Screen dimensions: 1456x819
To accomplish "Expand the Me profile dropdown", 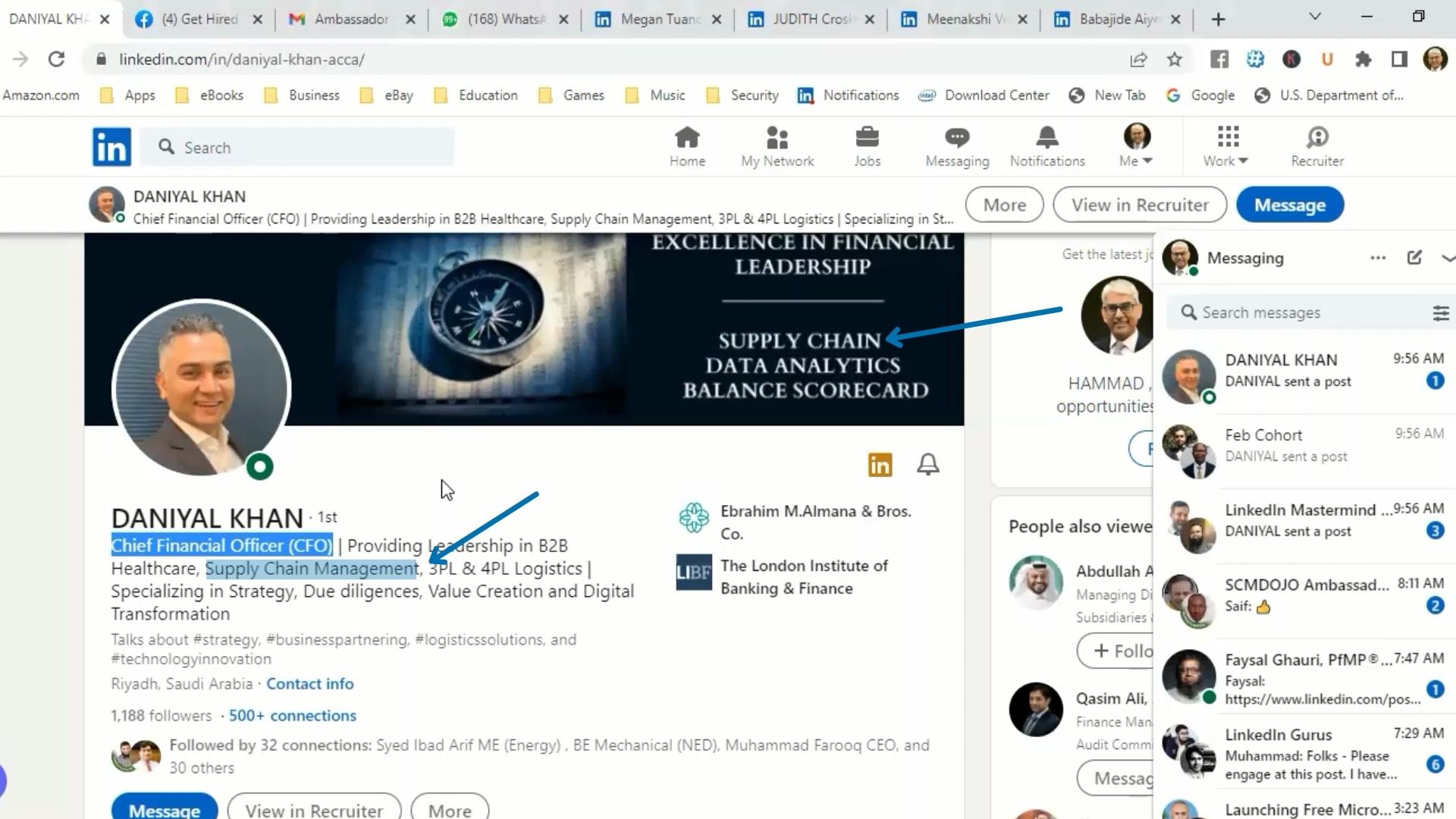I will click(x=1137, y=147).
